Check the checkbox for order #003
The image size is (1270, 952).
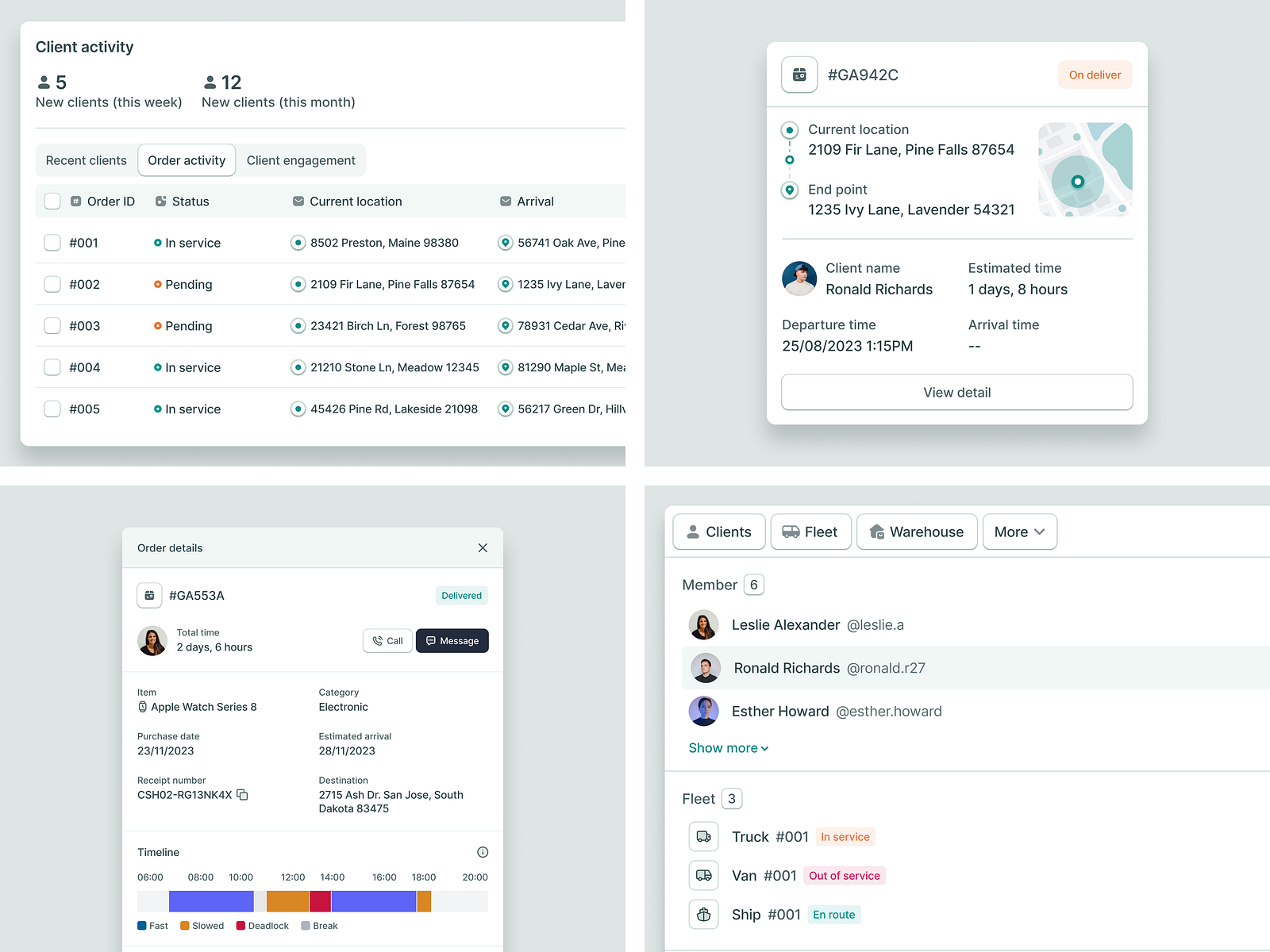point(52,325)
